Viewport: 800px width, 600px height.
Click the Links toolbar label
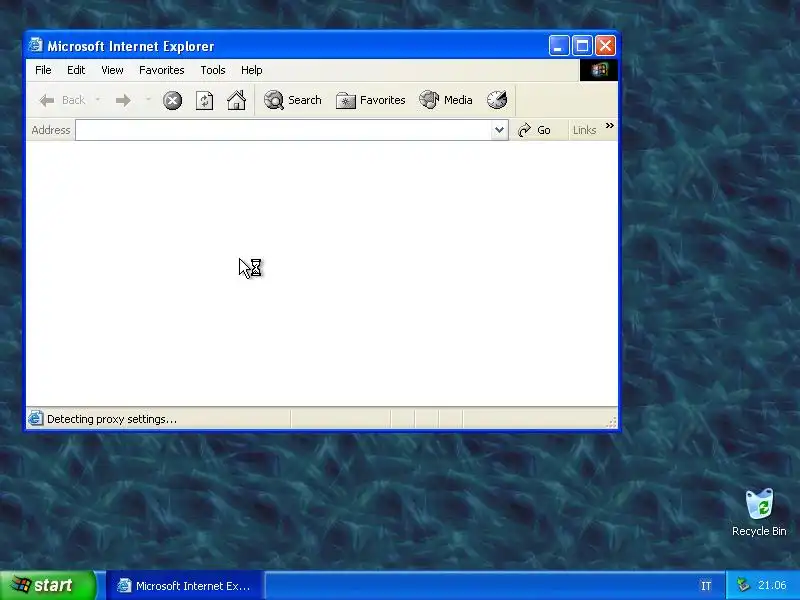click(x=584, y=130)
